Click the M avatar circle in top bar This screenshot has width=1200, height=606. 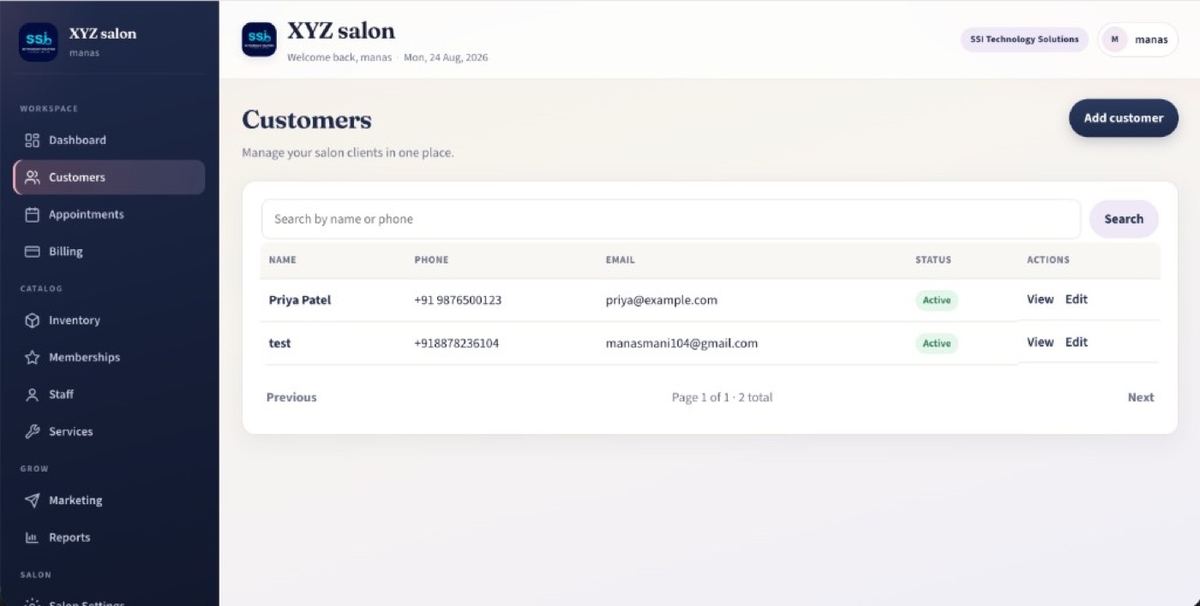[1114, 39]
